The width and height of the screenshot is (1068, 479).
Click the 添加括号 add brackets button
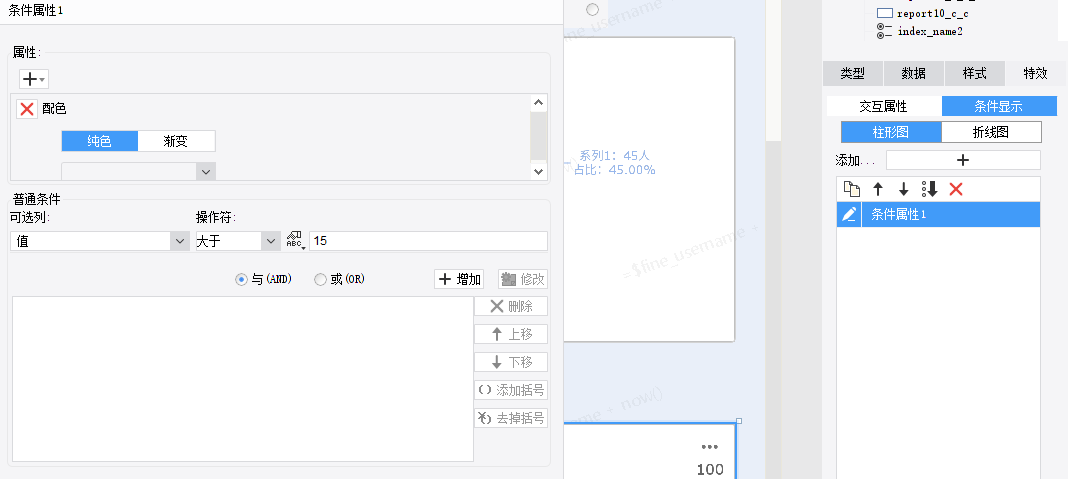click(x=511, y=390)
